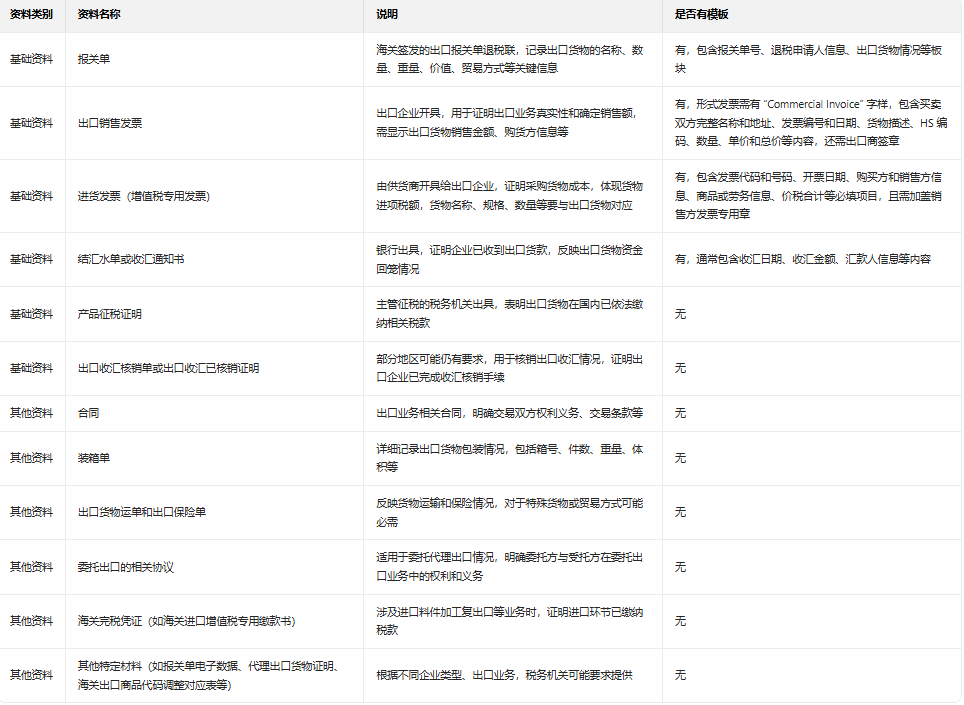Click 无 in the 装箱单 row

click(680, 458)
